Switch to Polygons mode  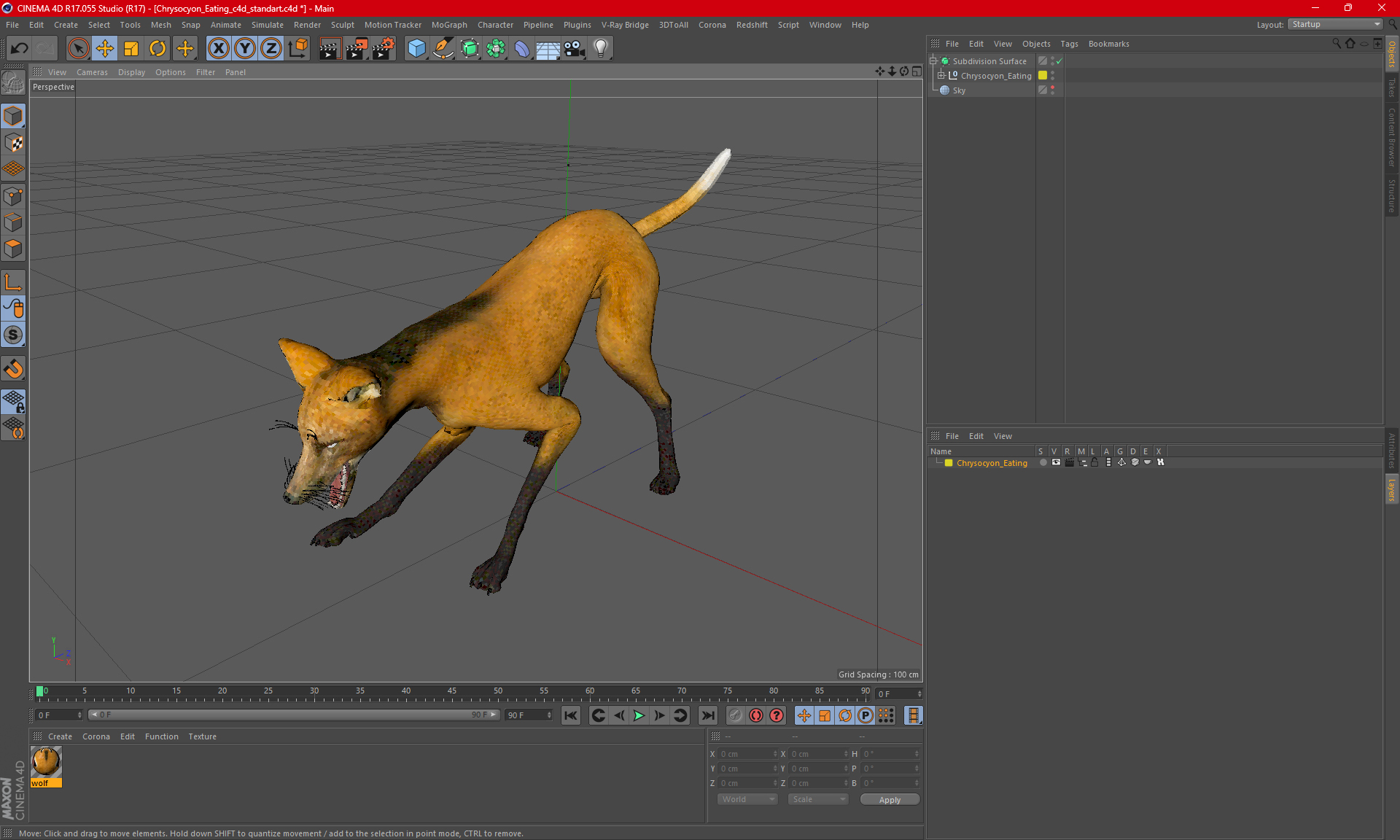click(x=13, y=249)
